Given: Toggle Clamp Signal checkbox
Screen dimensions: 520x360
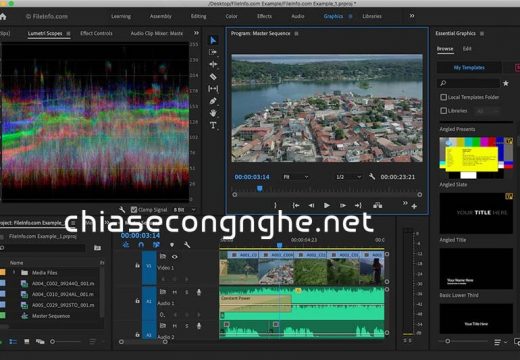Looking at the screenshot, I should point(134,210).
